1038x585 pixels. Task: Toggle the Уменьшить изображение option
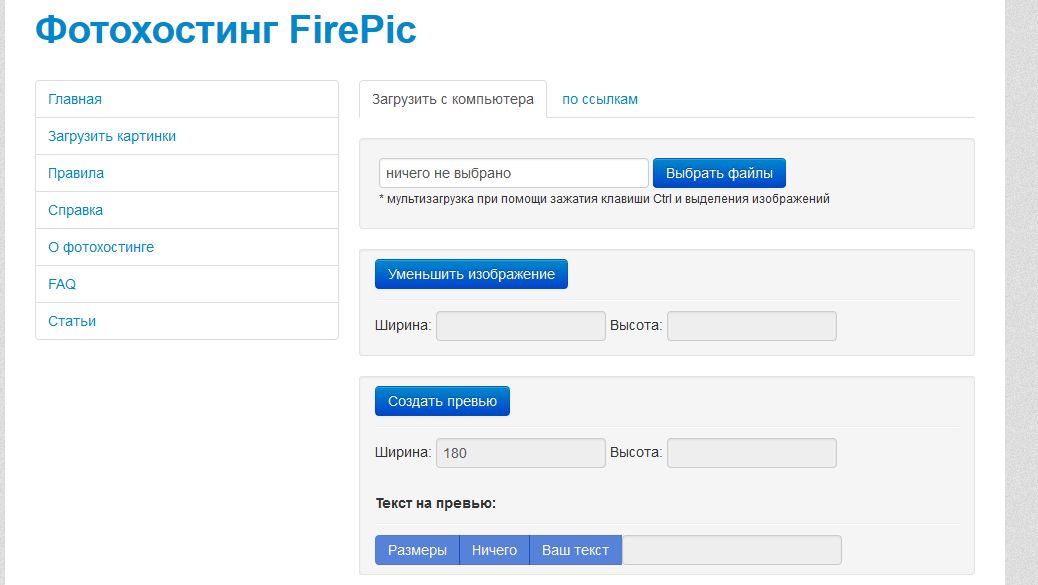click(x=471, y=274)
